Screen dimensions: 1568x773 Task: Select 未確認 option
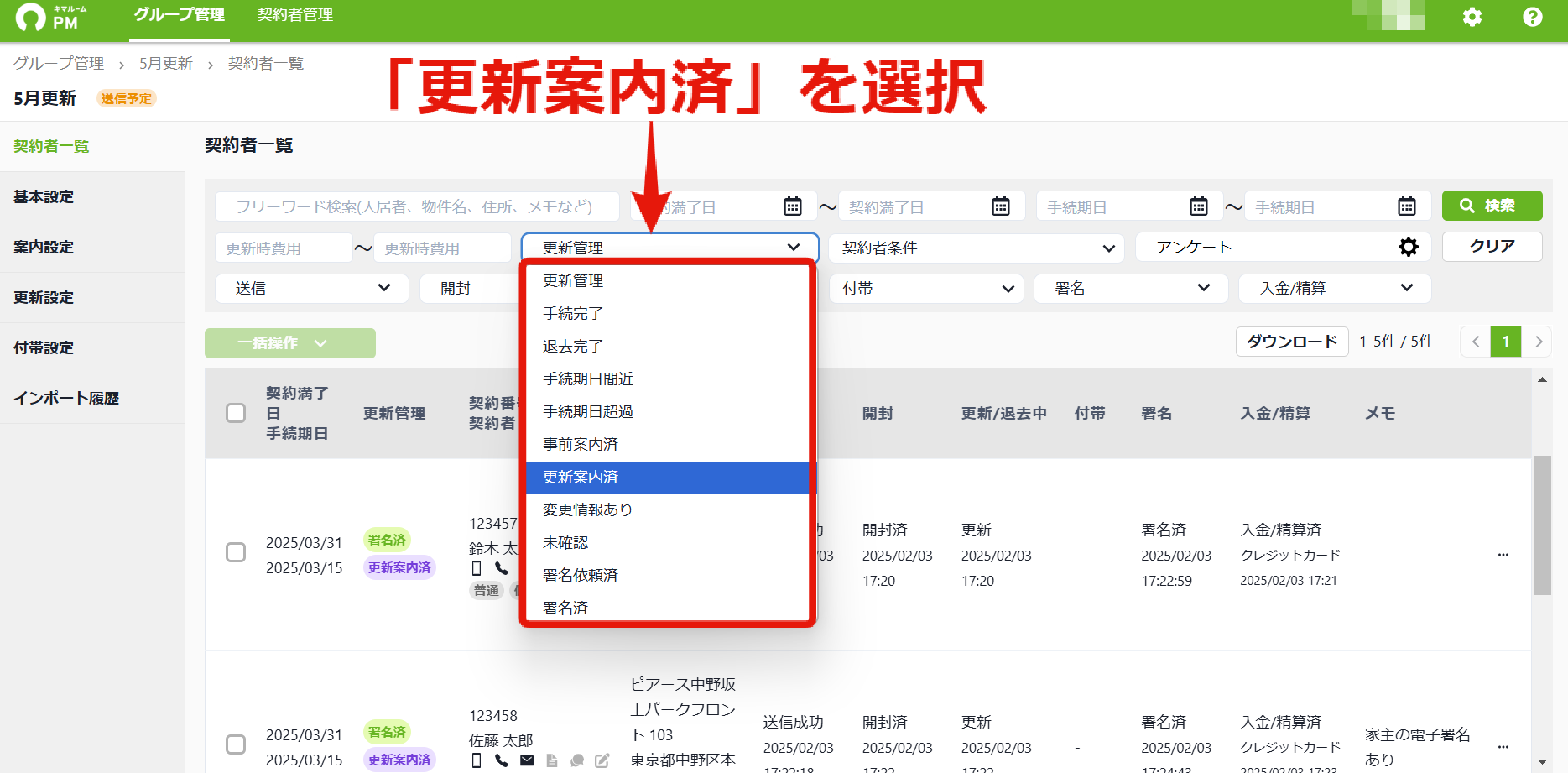coord(668,543)
